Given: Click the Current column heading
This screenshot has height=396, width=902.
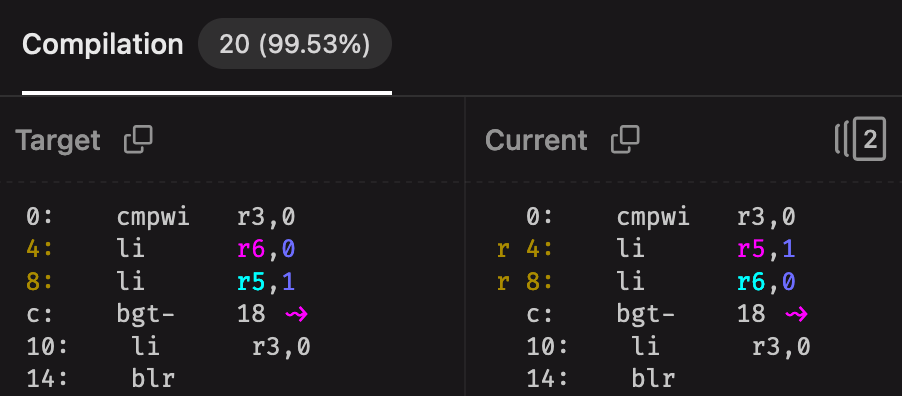Looking at the screenshot, I should (x=536, y=140).
